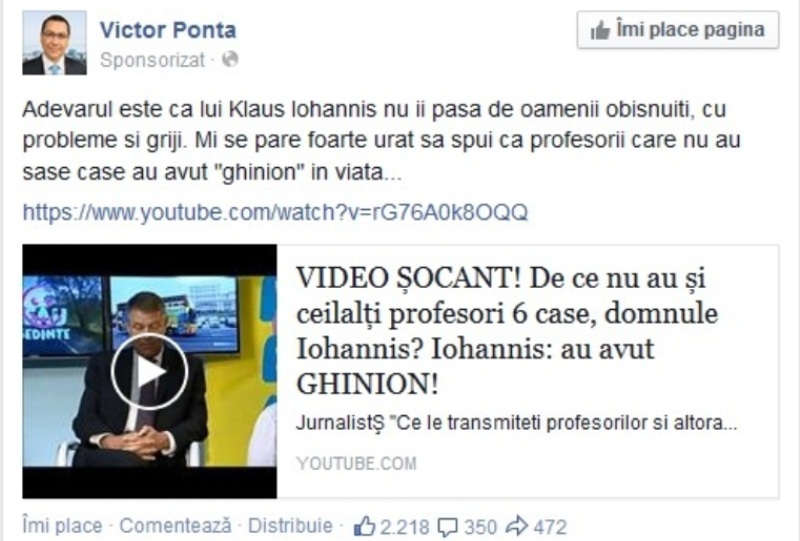Open the Victor Ponta page name link
Image resolution: width=800 pixels, height=541 pixels.
point(168,30)
